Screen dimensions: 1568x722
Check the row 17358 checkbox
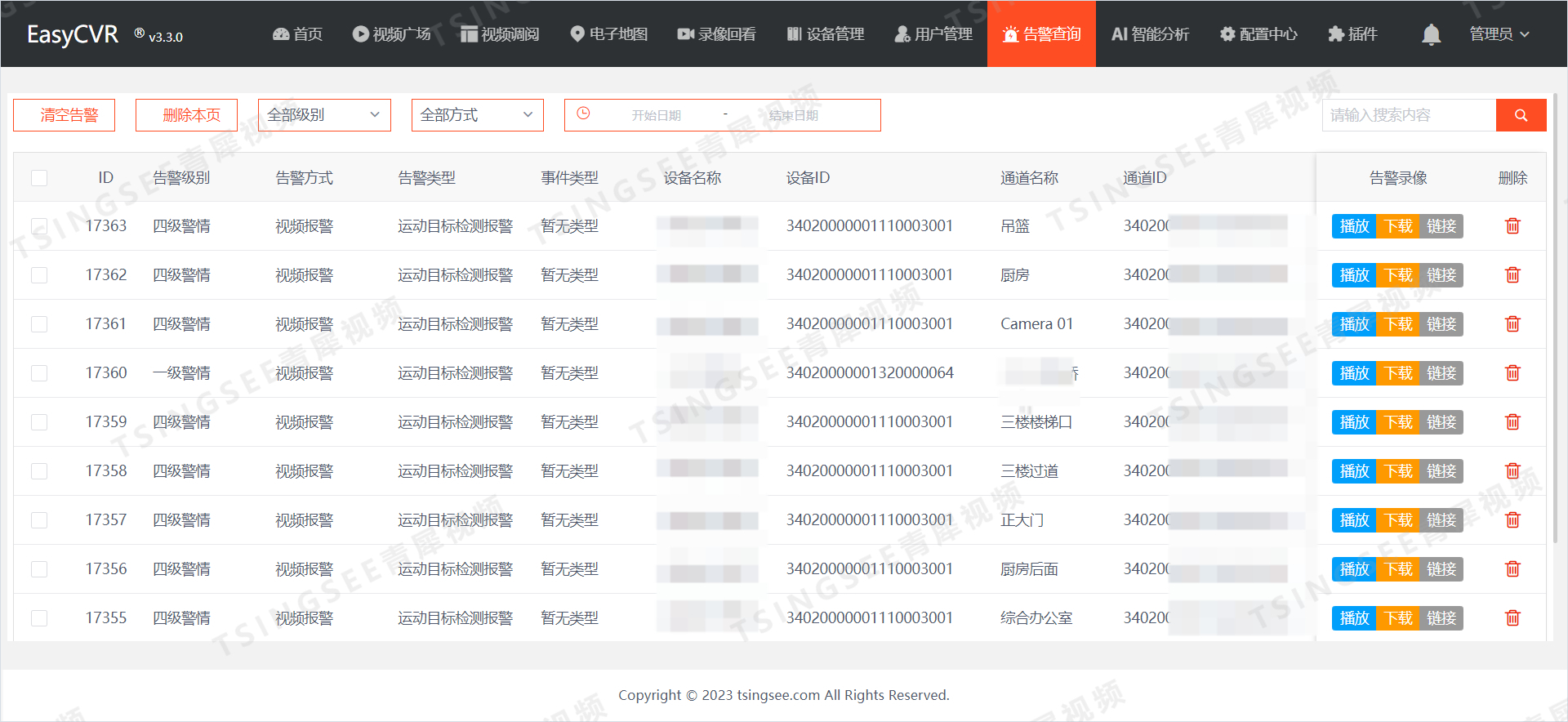[x=39, y=471]
